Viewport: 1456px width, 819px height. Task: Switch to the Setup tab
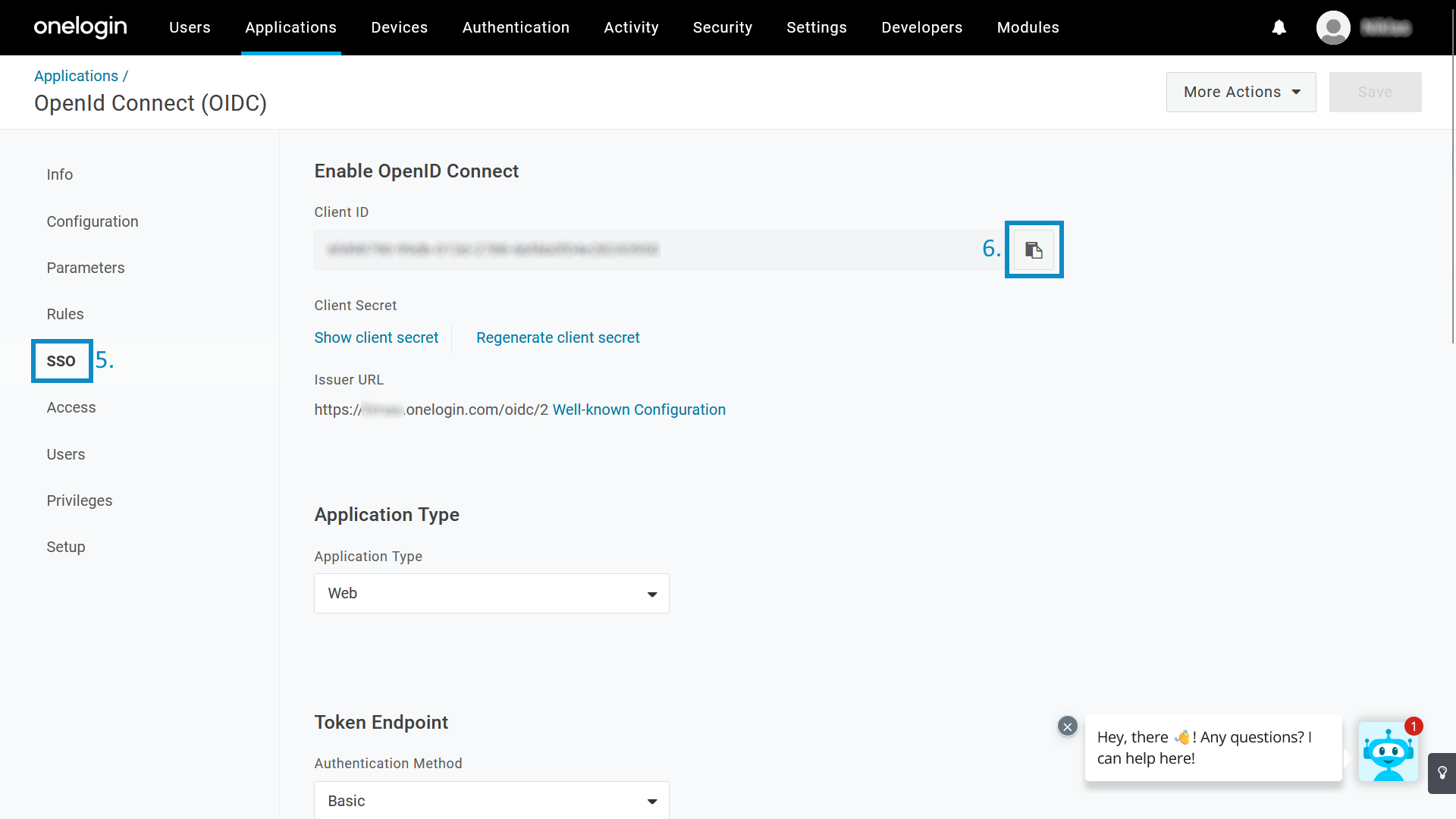tap(66, 547)
